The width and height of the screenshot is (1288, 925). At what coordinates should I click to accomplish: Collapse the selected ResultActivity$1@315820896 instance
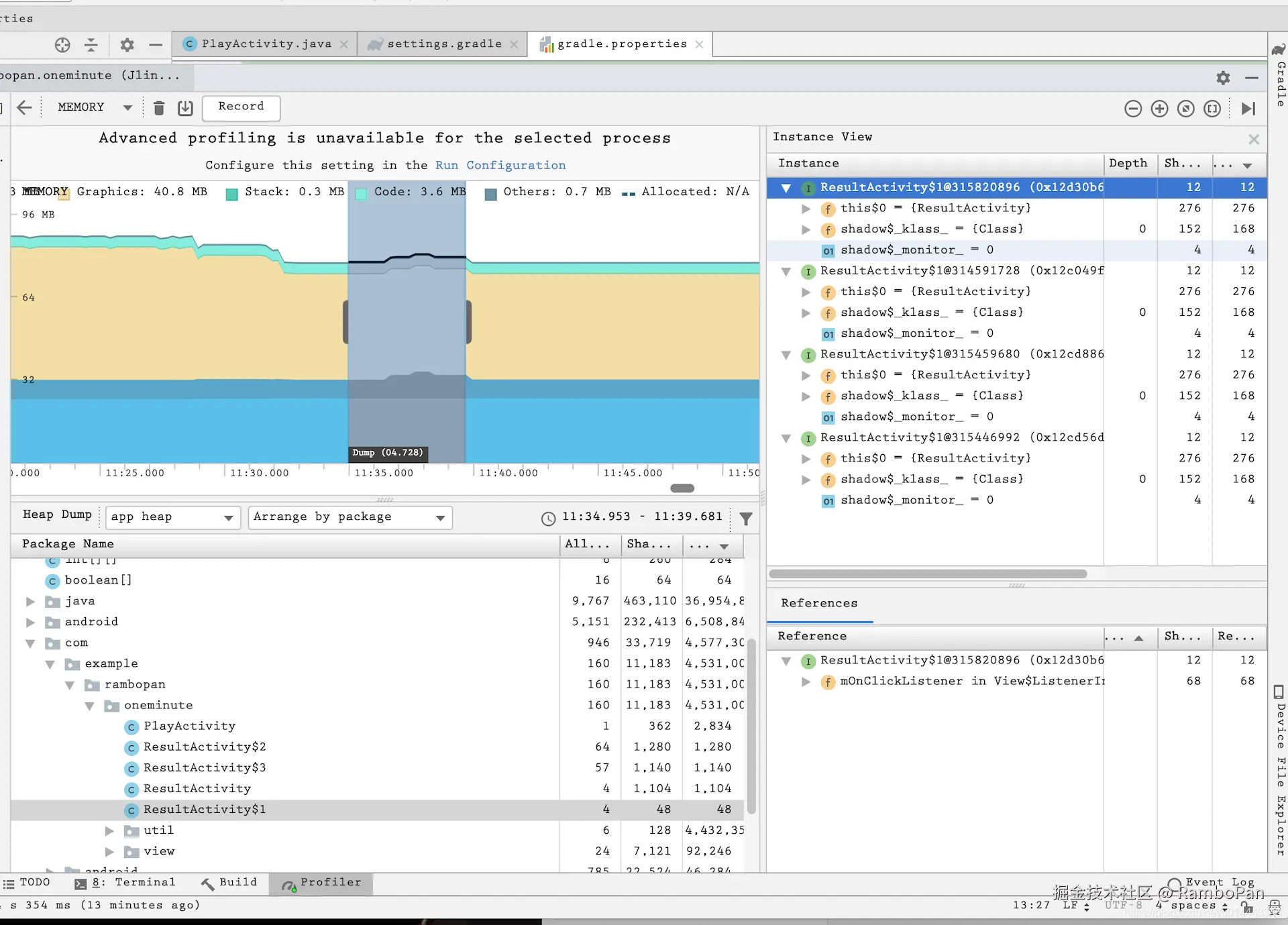[786, 188]
